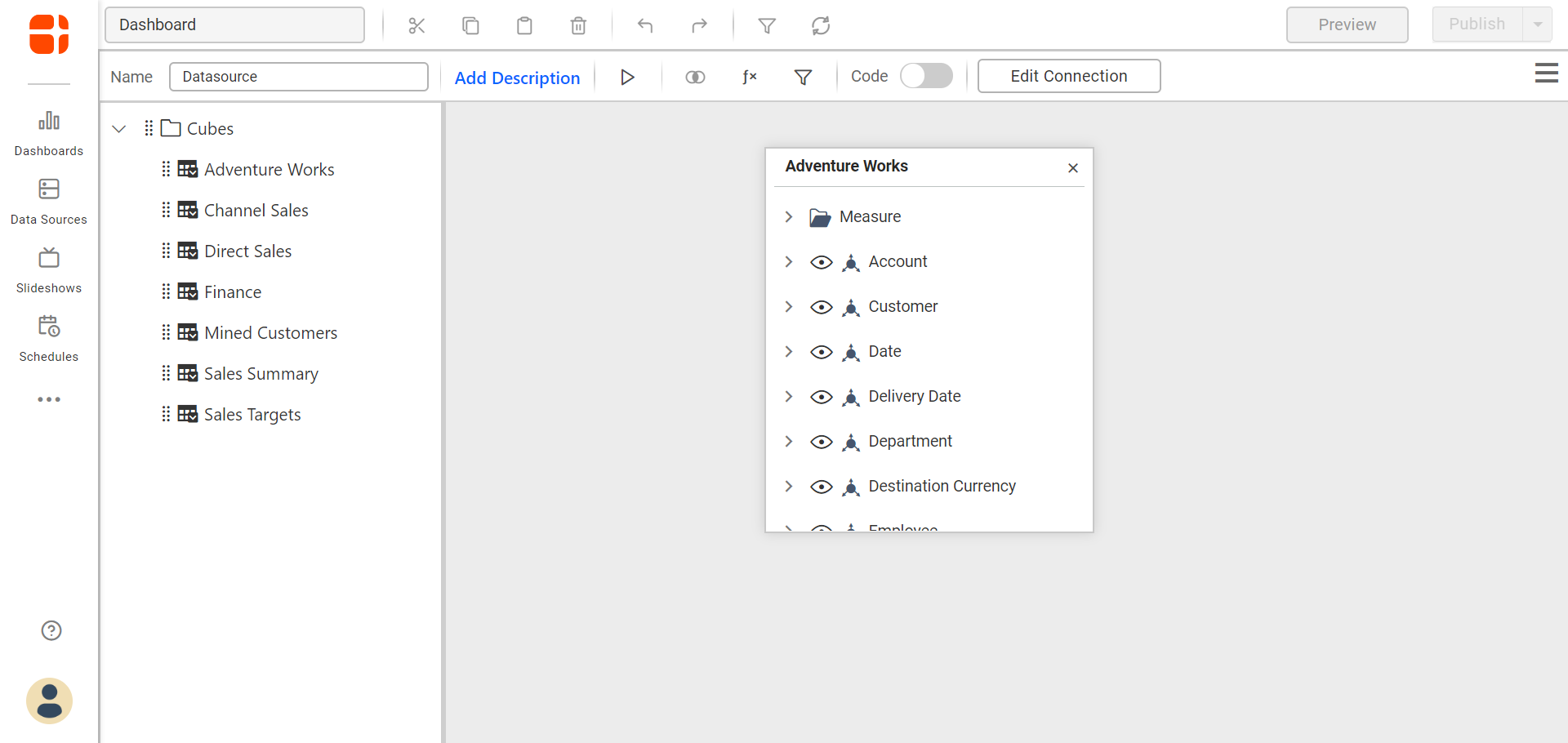Open Slideshows in sidebar

(49, 270)
